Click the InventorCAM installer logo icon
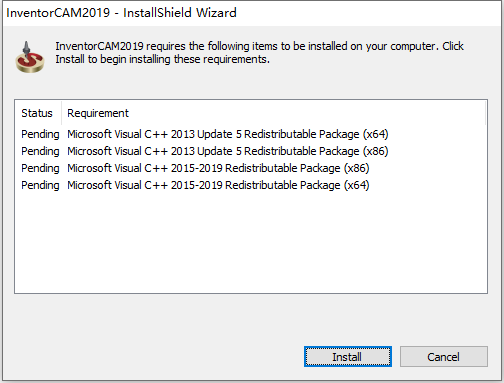504x383 pixels. [x=30, y=57]
